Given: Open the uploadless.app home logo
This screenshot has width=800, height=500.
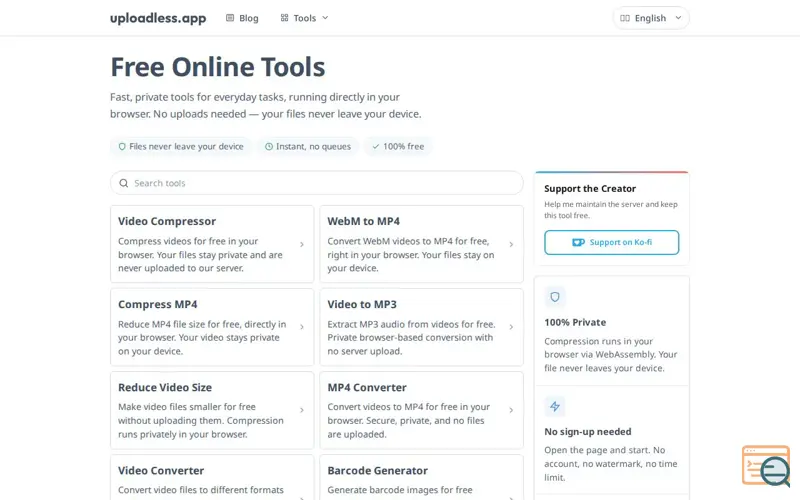Looking at the screenshot, I should click(x=158, y=18).
